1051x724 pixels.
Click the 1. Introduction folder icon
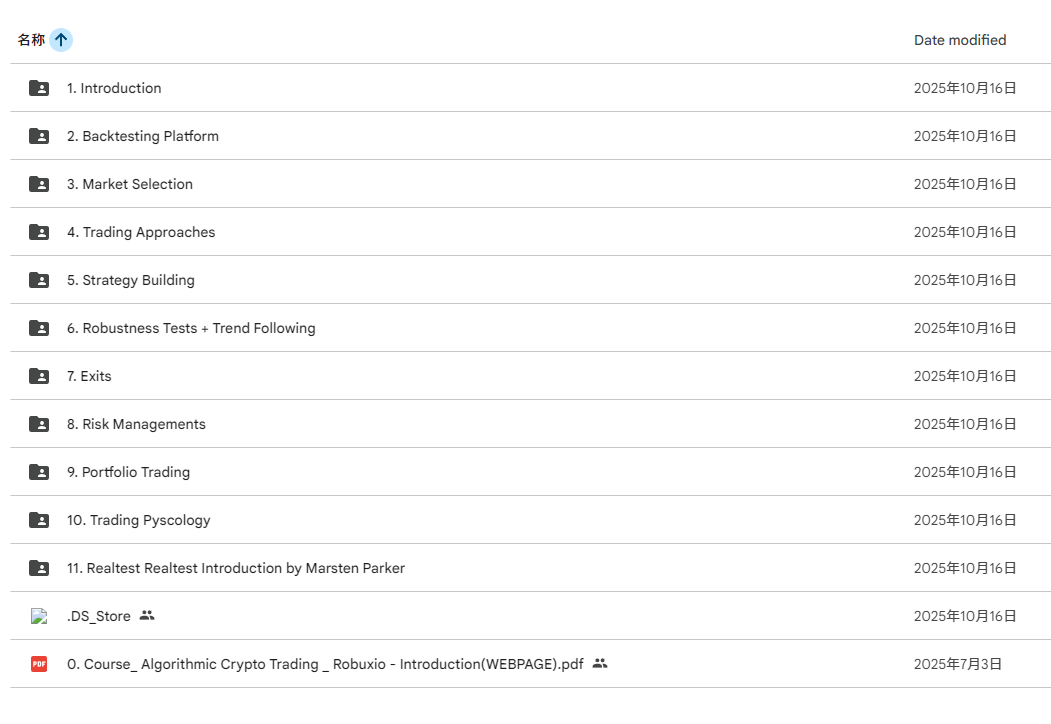point(39,88)
